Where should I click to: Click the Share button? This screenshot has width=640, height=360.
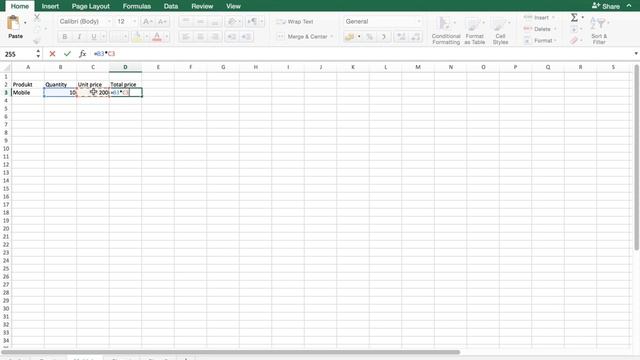click(x=606, y=6)
